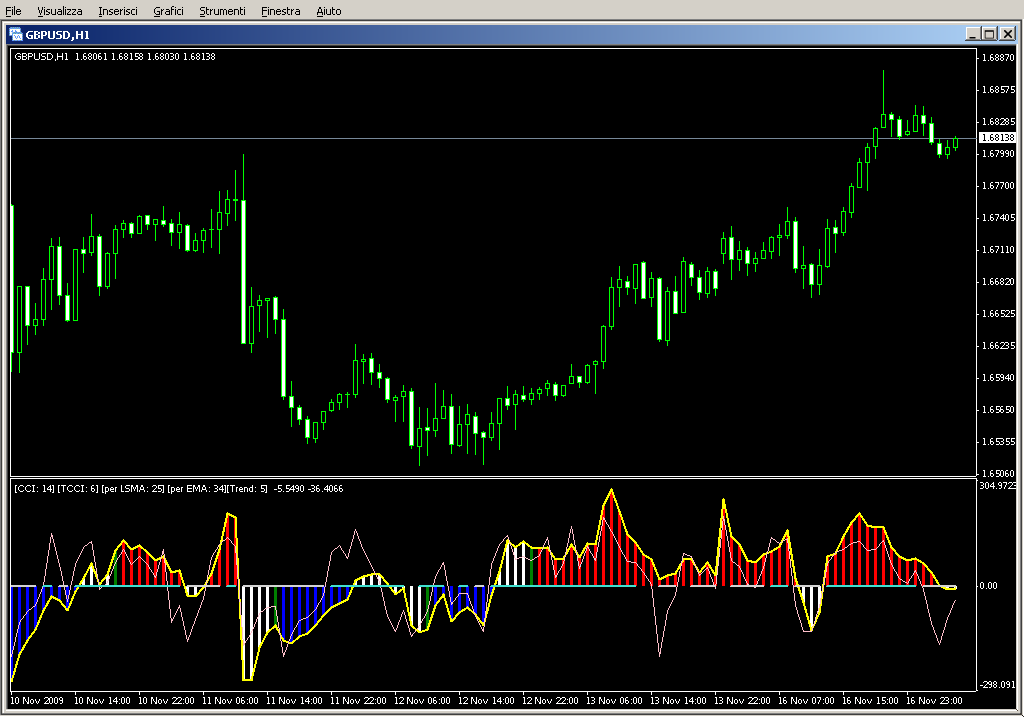Click the 16 Nov 23:00 time label
The width and height of the screenshot is (1024, 717).
(934, 701)
